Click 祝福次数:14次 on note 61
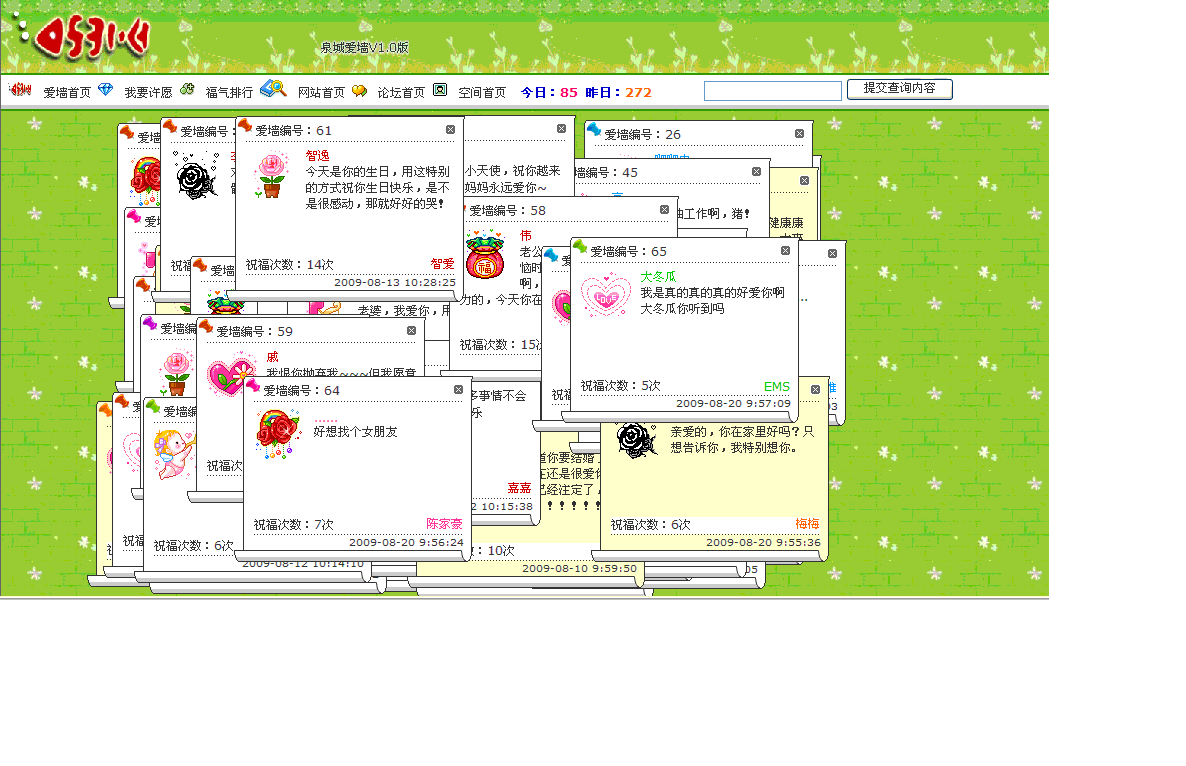The image size is (1186, 766). 290,265
